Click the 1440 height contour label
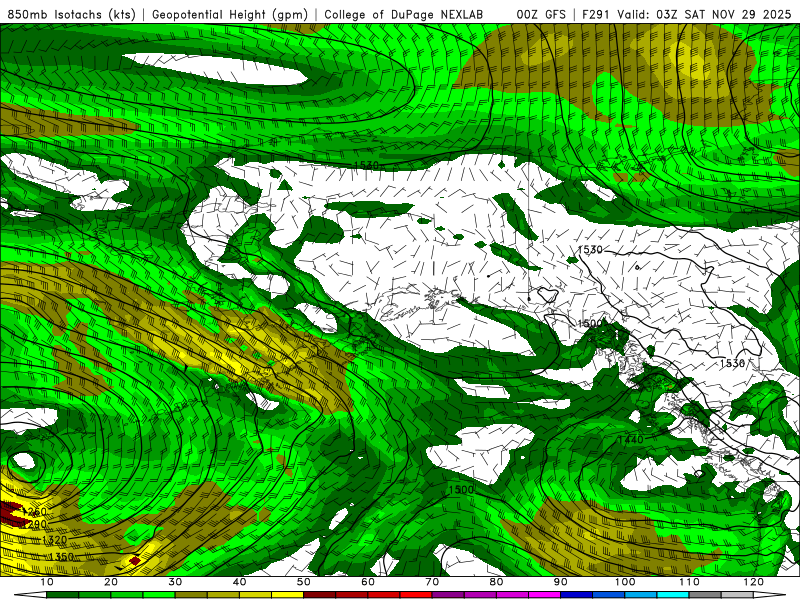 point(631,440)
